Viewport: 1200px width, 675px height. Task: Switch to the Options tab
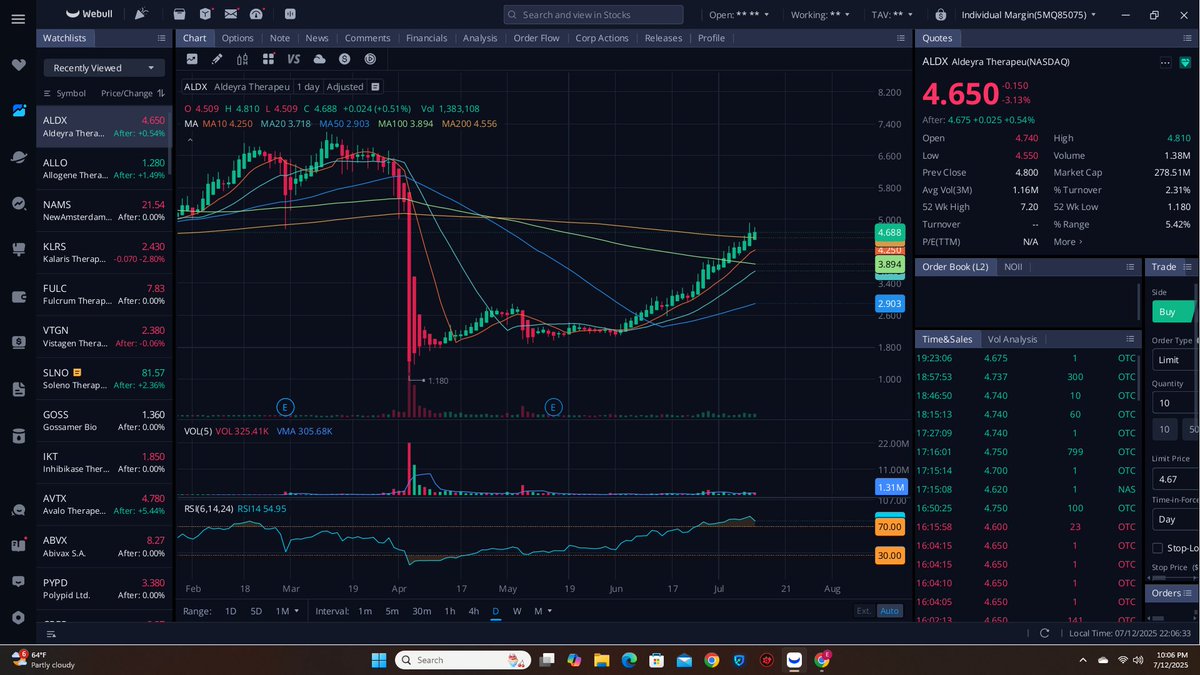coord(238,38)
